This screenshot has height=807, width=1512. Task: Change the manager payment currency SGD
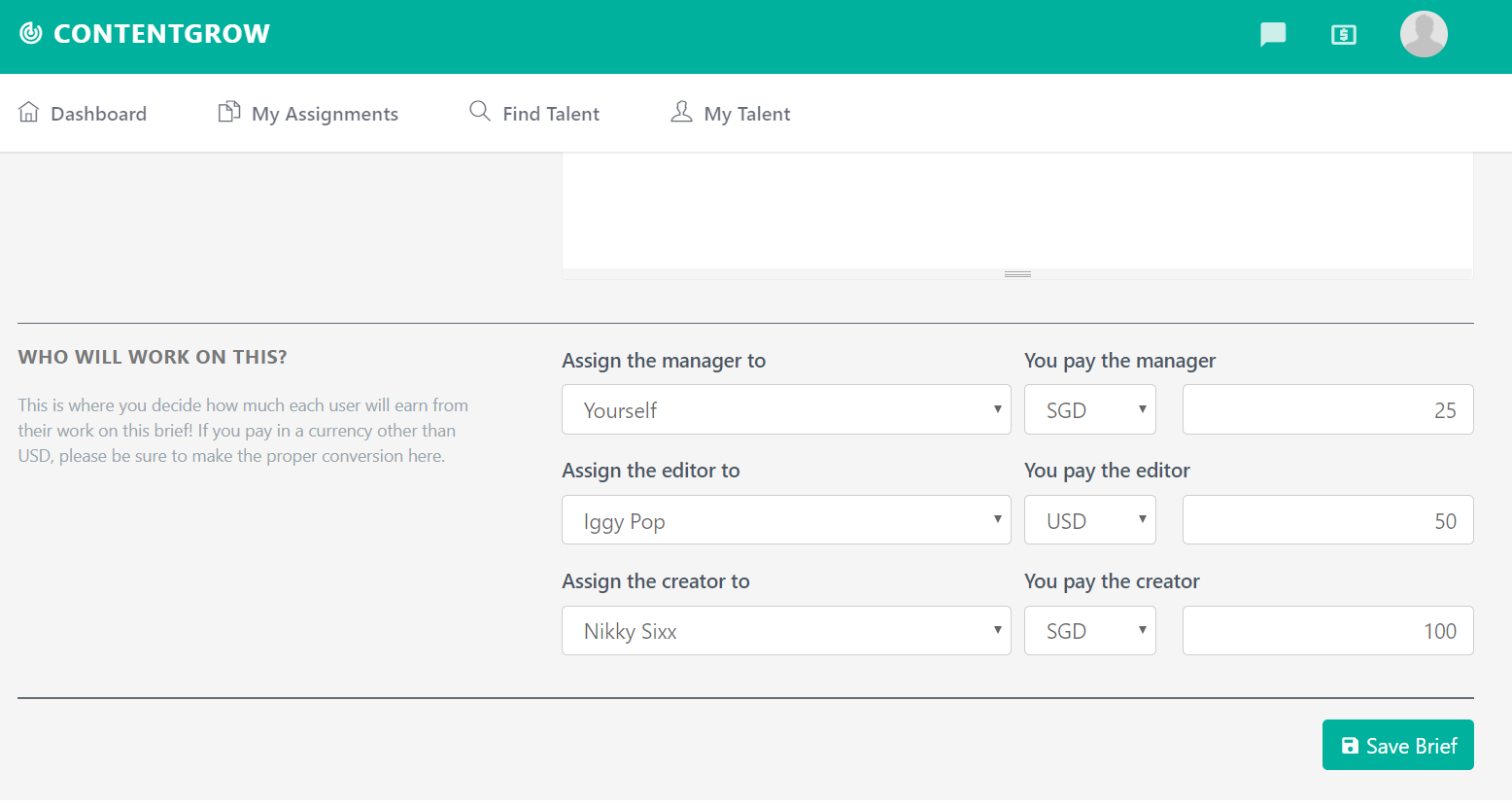(1090, 409)
